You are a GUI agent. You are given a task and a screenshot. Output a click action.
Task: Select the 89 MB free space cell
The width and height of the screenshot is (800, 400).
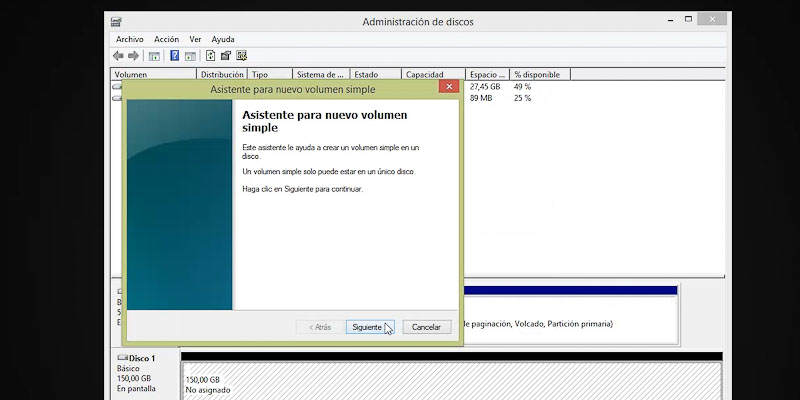click(x=481, y=98)
